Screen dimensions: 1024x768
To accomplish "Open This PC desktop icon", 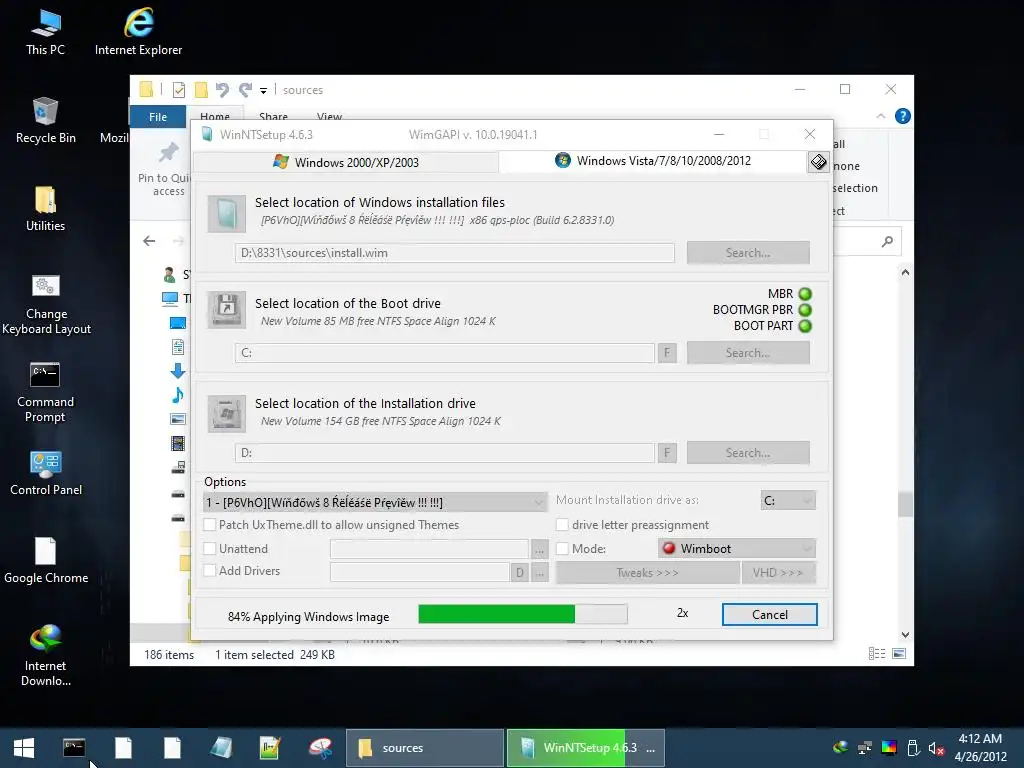I will pyautogui.click(x=45, y=33).
